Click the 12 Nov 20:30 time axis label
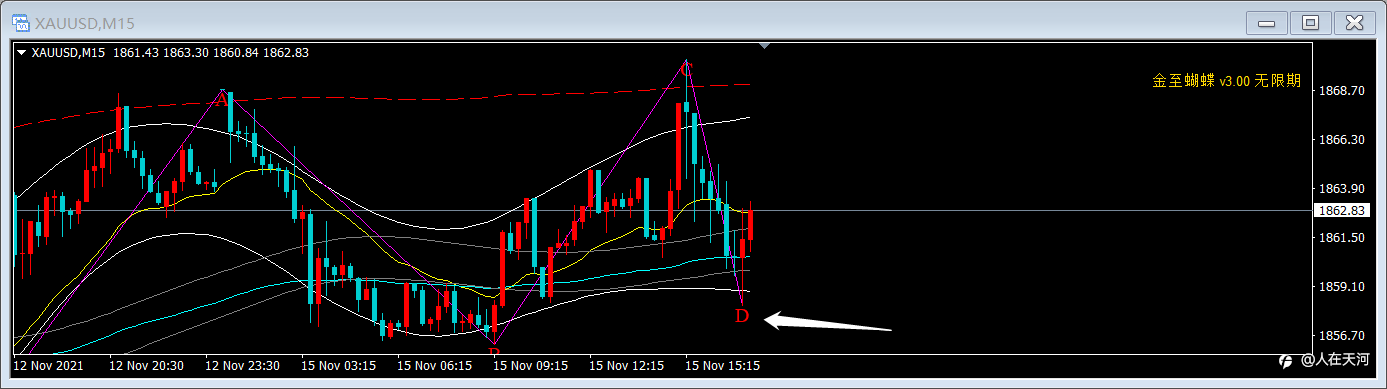 146,366
